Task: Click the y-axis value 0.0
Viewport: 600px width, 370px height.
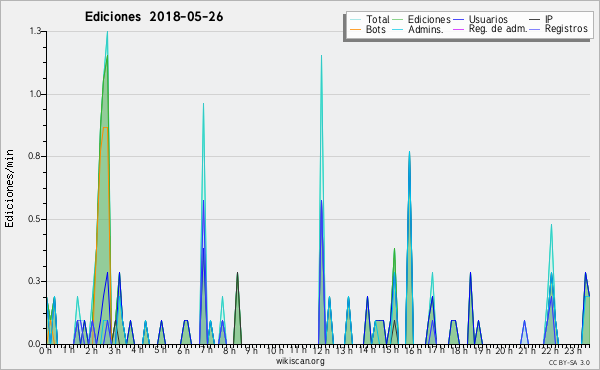Action: click(x=35, y=344)
